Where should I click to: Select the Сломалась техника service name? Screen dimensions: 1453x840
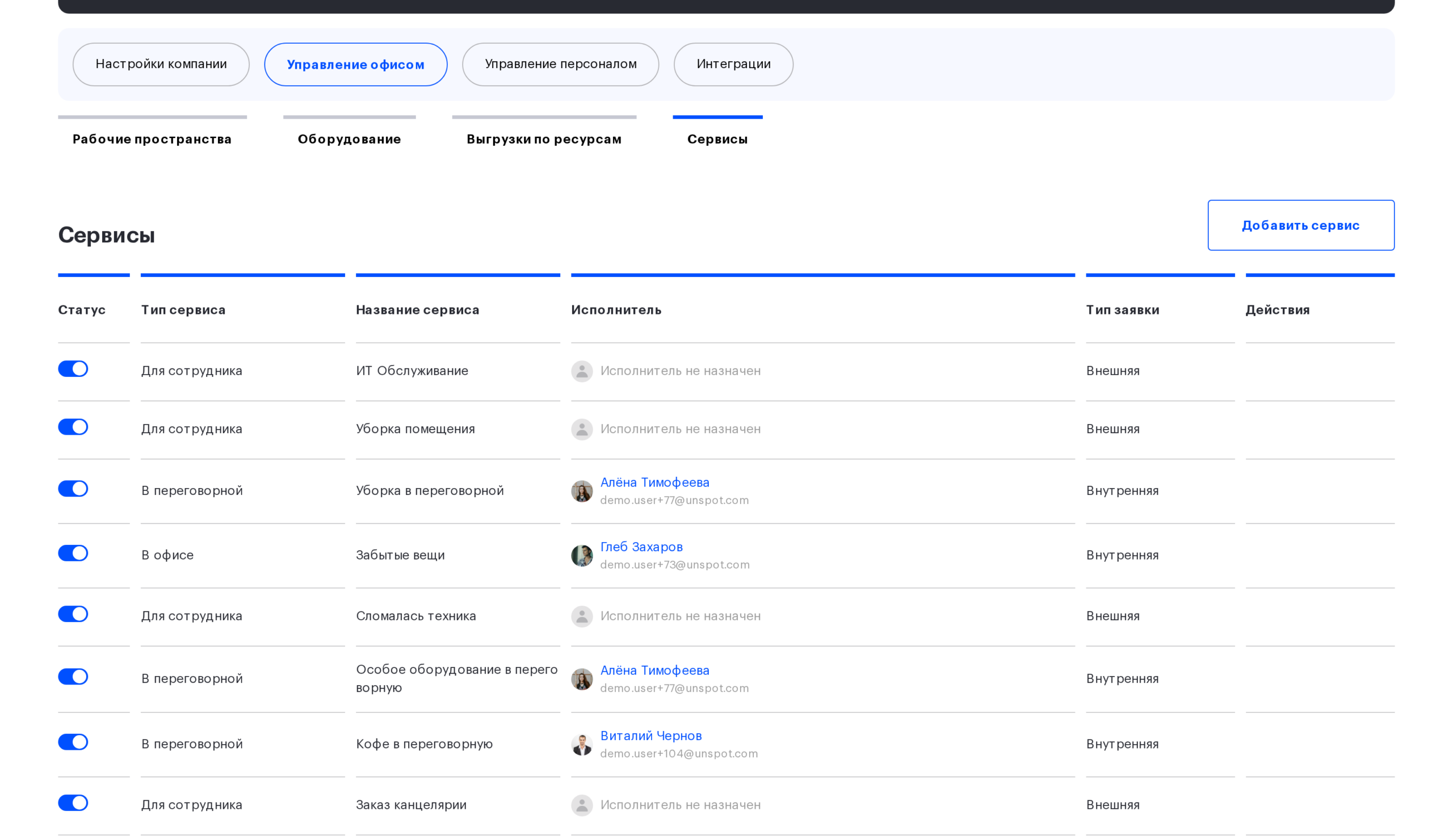(415, 616)
